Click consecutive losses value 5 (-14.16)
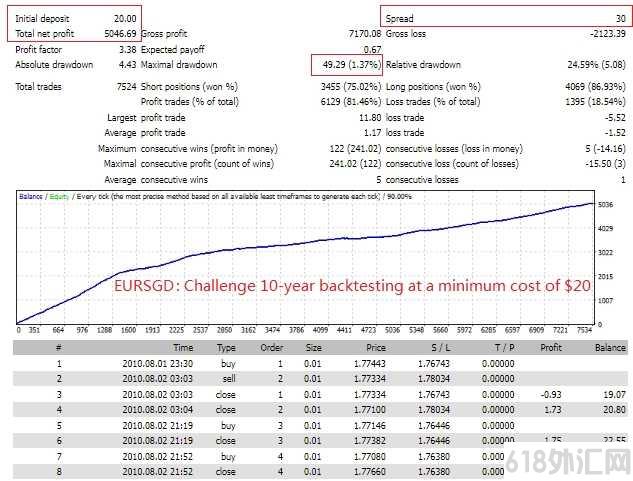633x481 pixels. tap(606, 149)
